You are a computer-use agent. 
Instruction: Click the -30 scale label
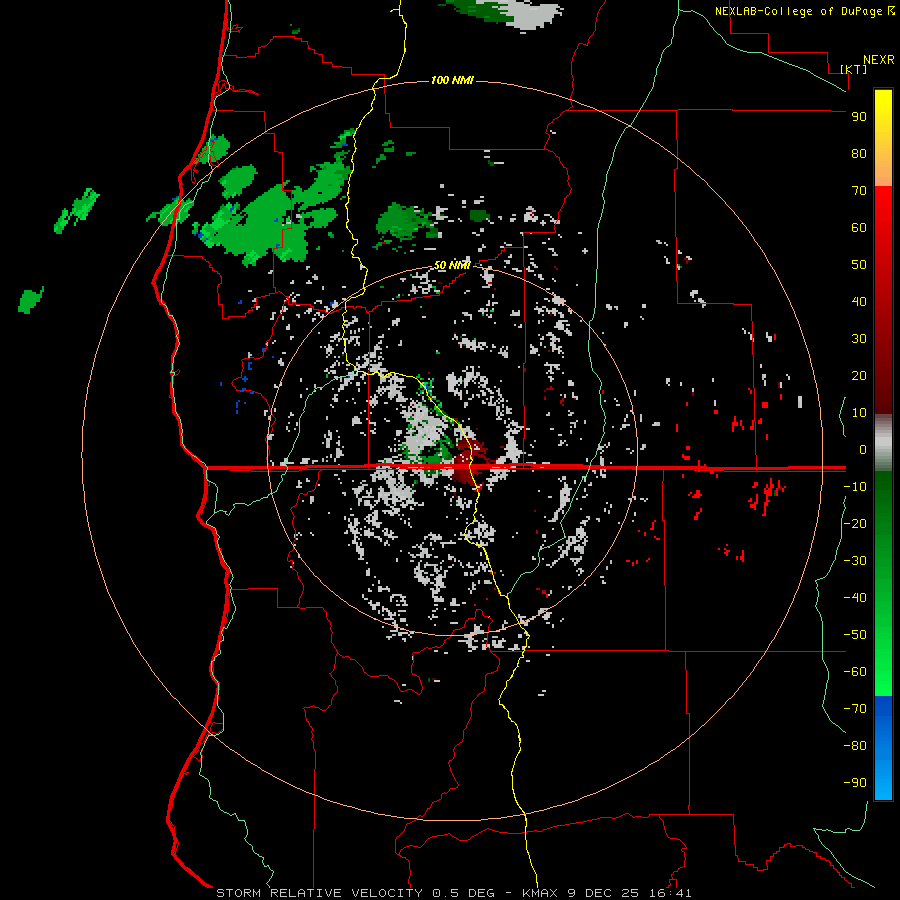coord(855,561)
